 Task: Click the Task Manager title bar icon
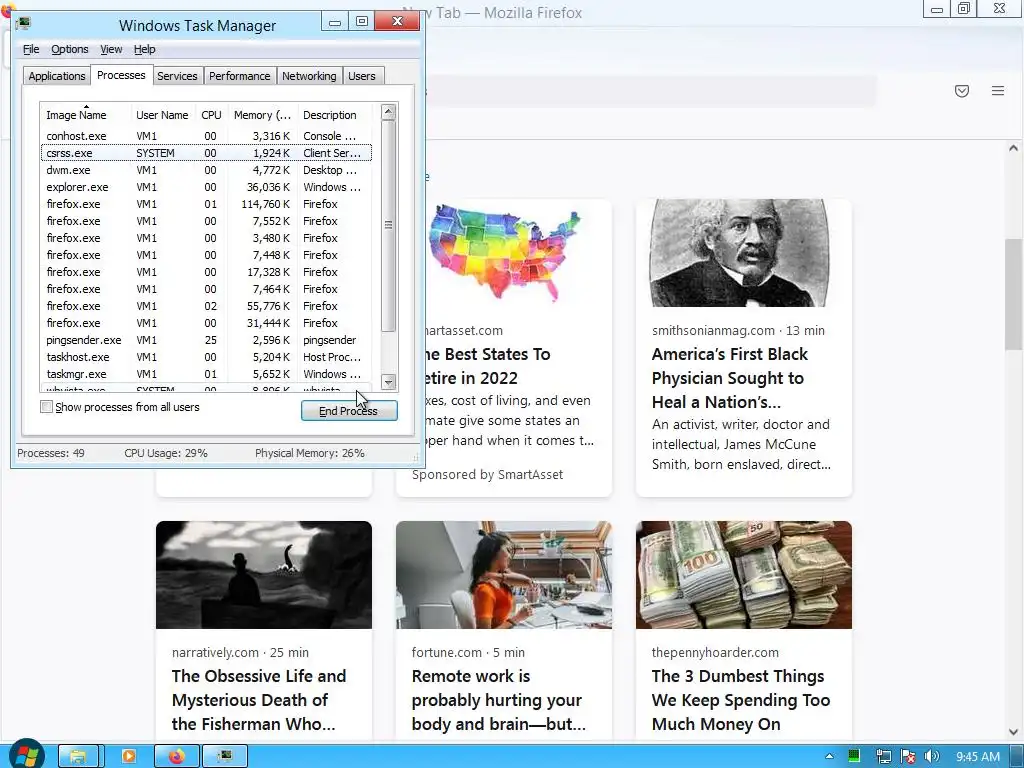[x=24, y=24]
